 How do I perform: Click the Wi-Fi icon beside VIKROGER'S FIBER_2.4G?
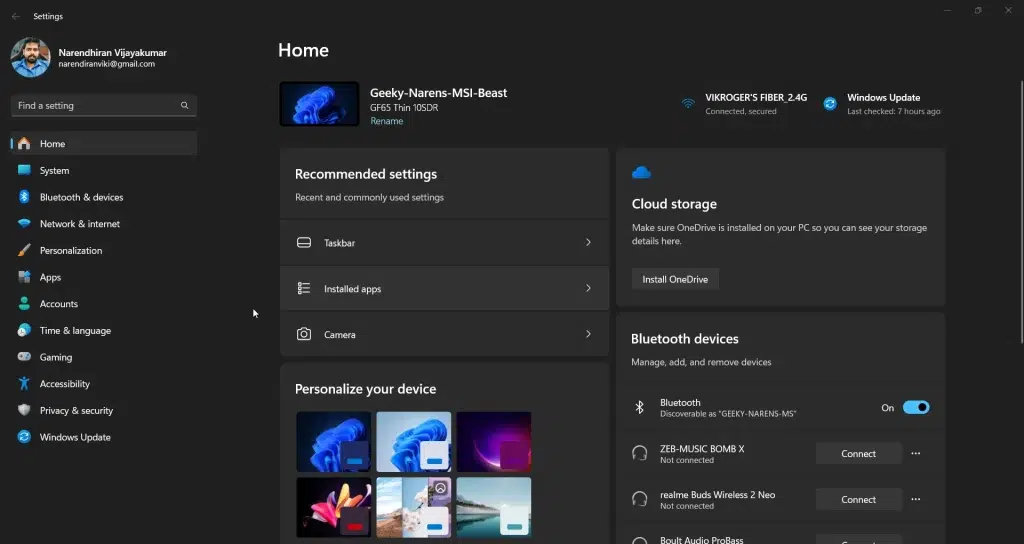coord(688,103)
